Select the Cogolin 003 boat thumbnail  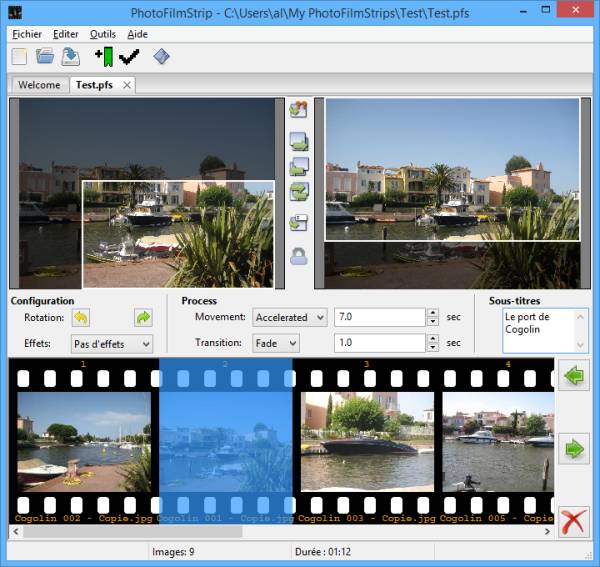coord(367,442)
